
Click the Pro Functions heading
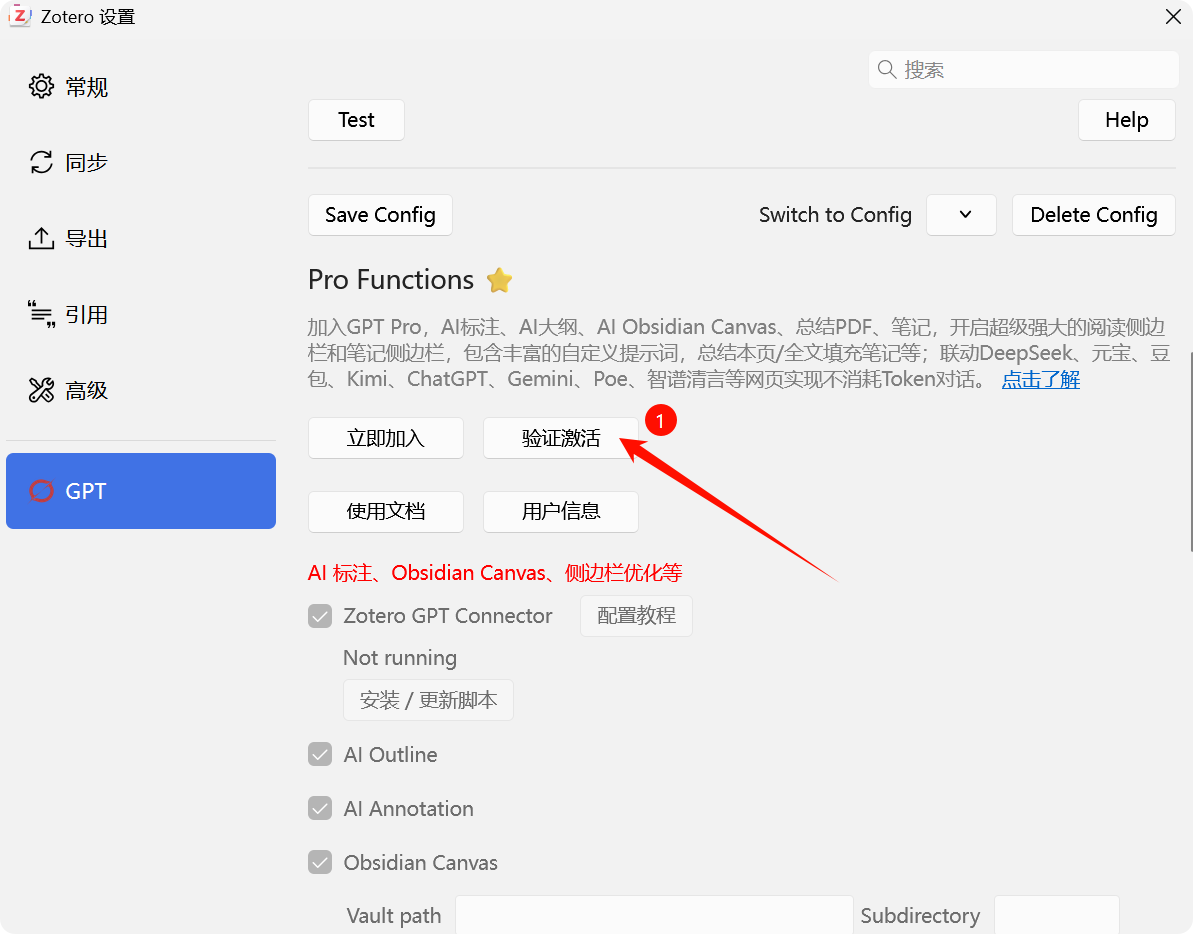point(391,280)
